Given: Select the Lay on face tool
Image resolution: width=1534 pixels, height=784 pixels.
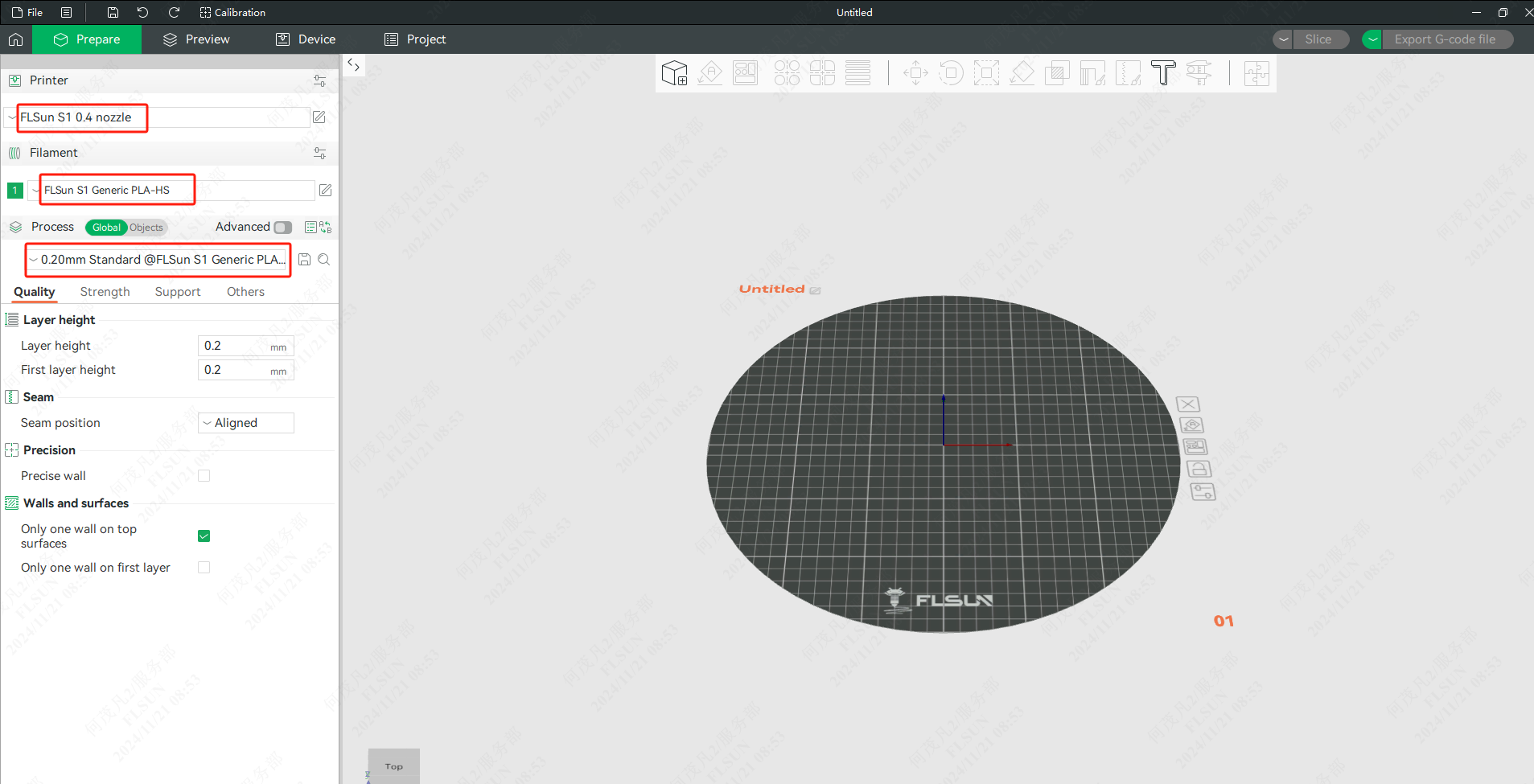Looking at the screenshot, I should click(1022, 73).
